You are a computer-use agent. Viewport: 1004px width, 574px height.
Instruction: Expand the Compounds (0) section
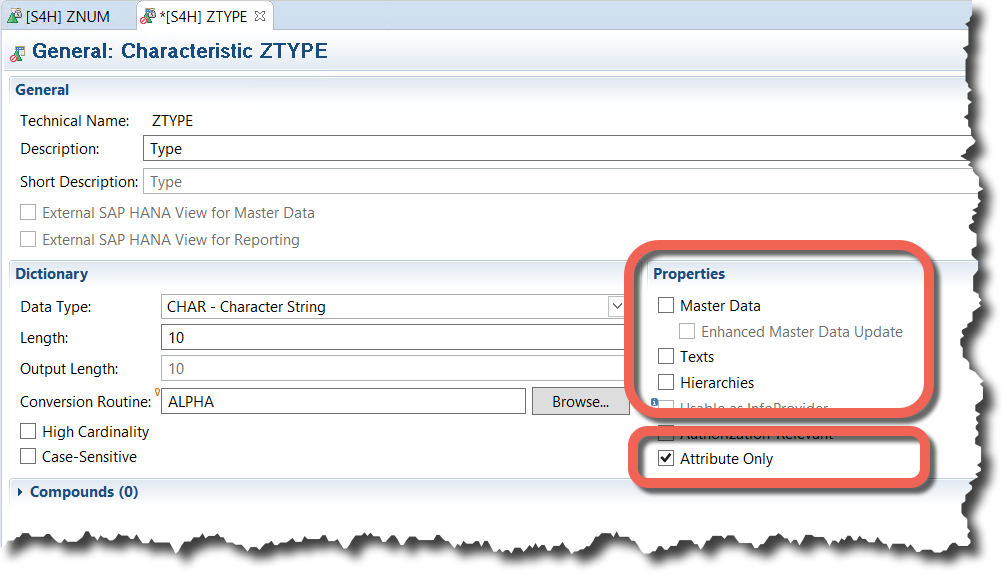(x=20, y=492)
